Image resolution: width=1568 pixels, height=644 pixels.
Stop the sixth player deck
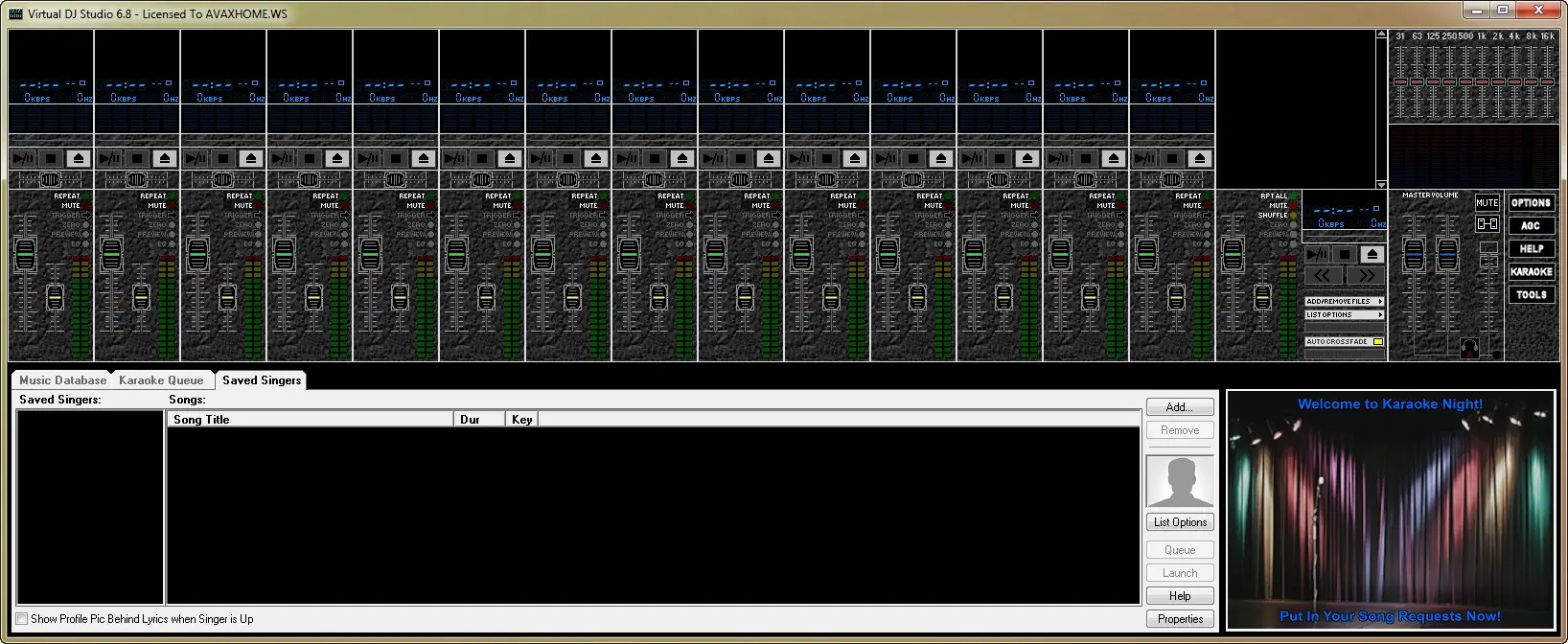482,158
